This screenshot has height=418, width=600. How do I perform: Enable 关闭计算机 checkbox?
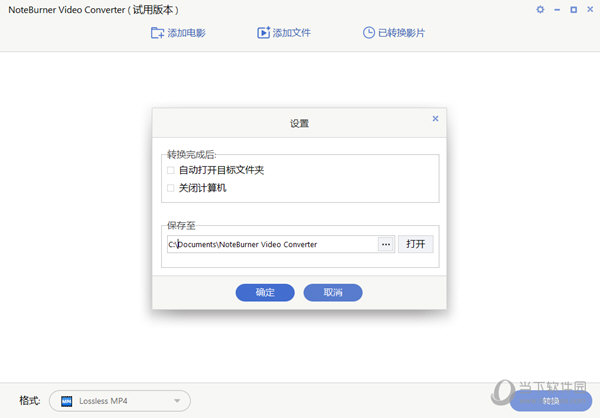coord(171,188)
